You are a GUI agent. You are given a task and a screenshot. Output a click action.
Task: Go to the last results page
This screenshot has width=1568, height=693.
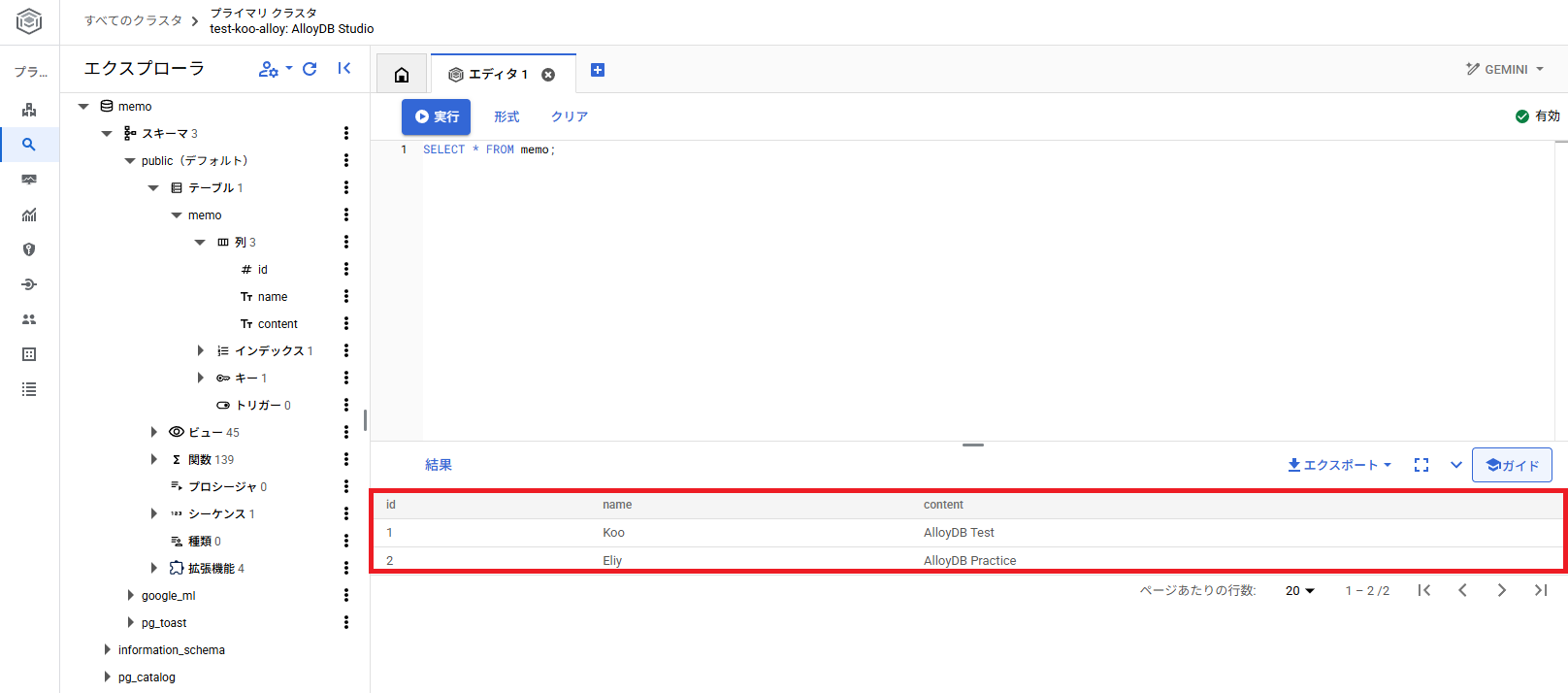(1541, 590)
